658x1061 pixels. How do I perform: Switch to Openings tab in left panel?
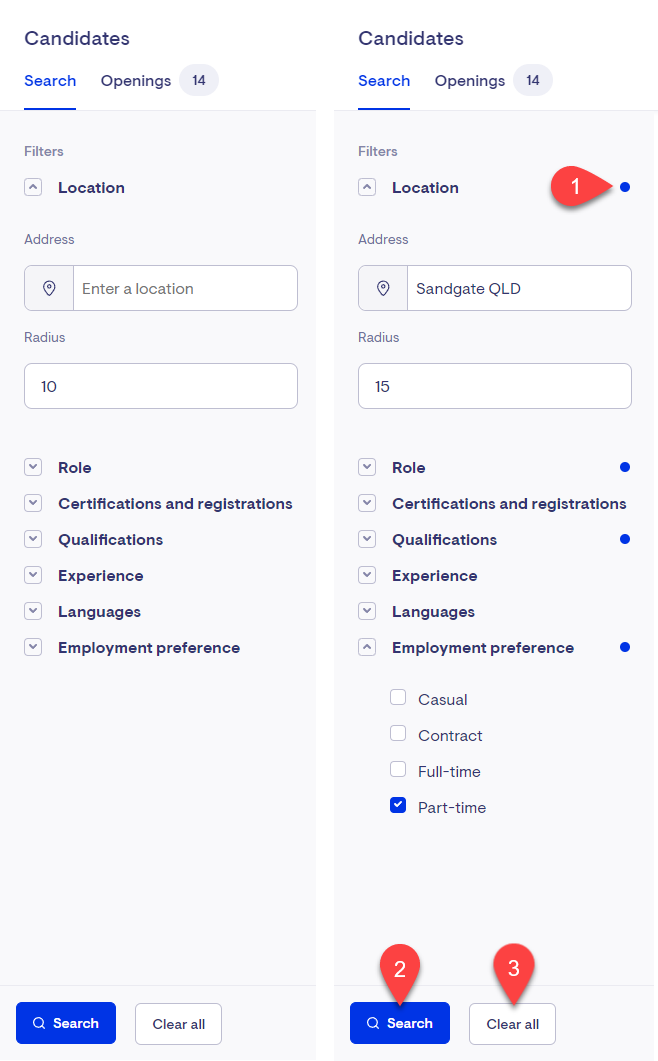[x=136, y=81]
